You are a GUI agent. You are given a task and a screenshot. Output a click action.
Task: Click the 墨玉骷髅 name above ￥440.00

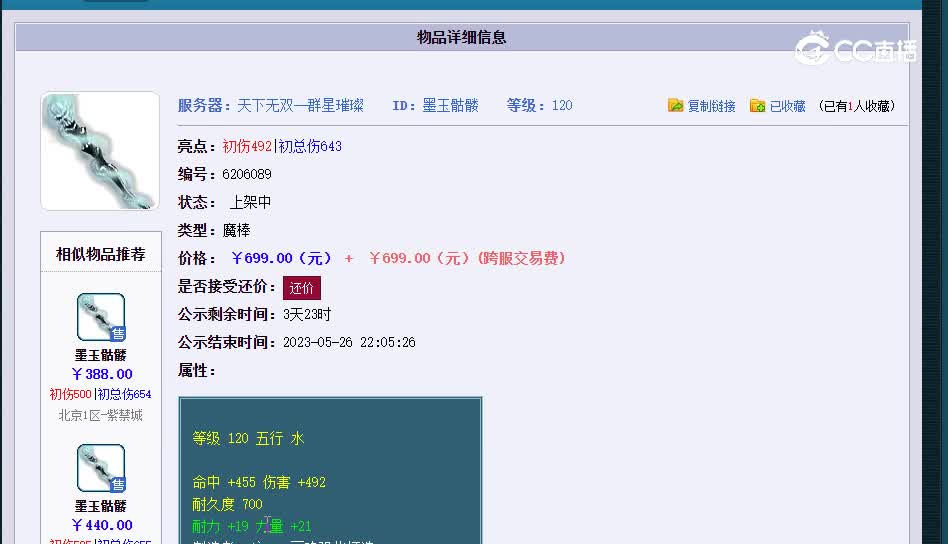click(x=101, y=506)
